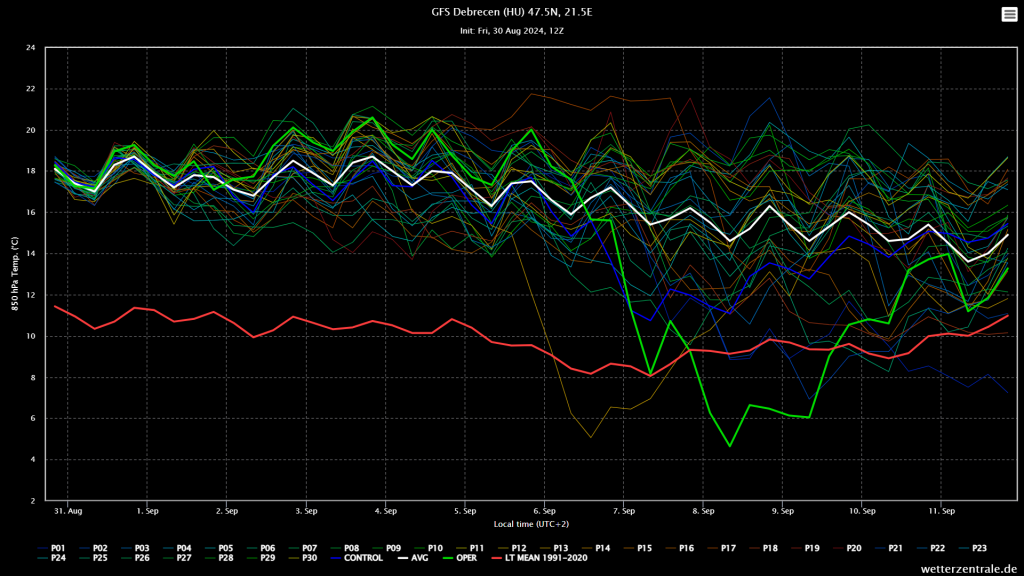
Task: Click the 31. Aug x-axis date label
Action: coord(68,510)
